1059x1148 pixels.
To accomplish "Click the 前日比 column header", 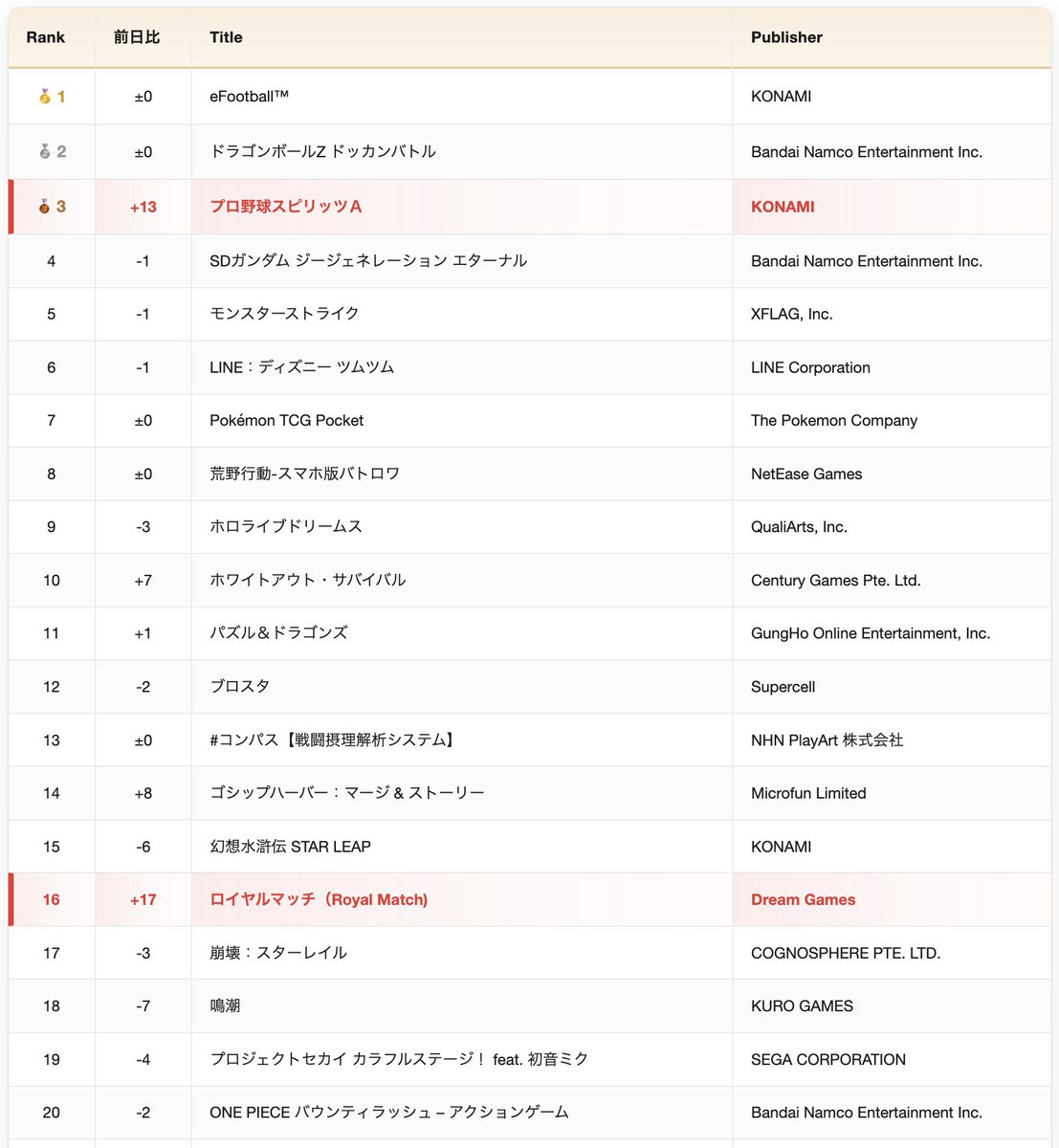I will point(137,37).
